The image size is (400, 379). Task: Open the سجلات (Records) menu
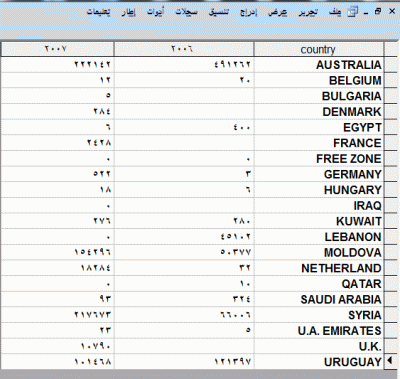point(186,12)
